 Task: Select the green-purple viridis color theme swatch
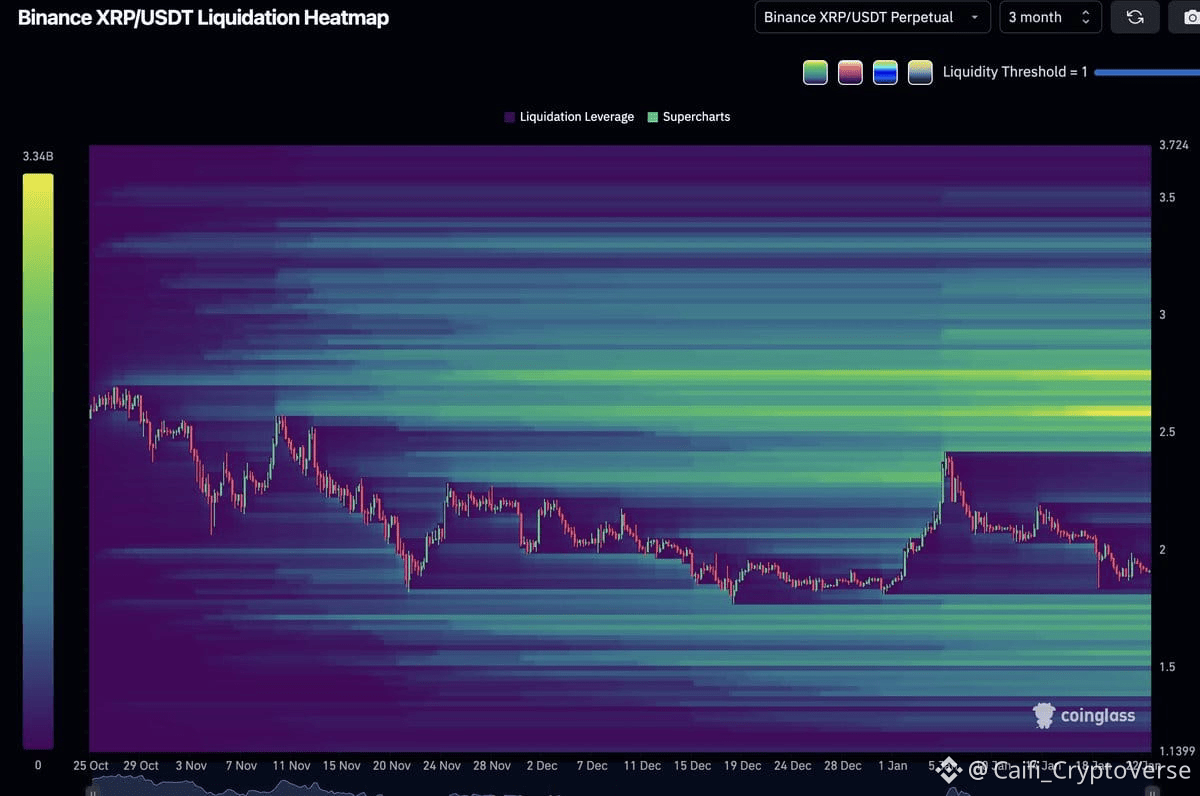(815, 72)
